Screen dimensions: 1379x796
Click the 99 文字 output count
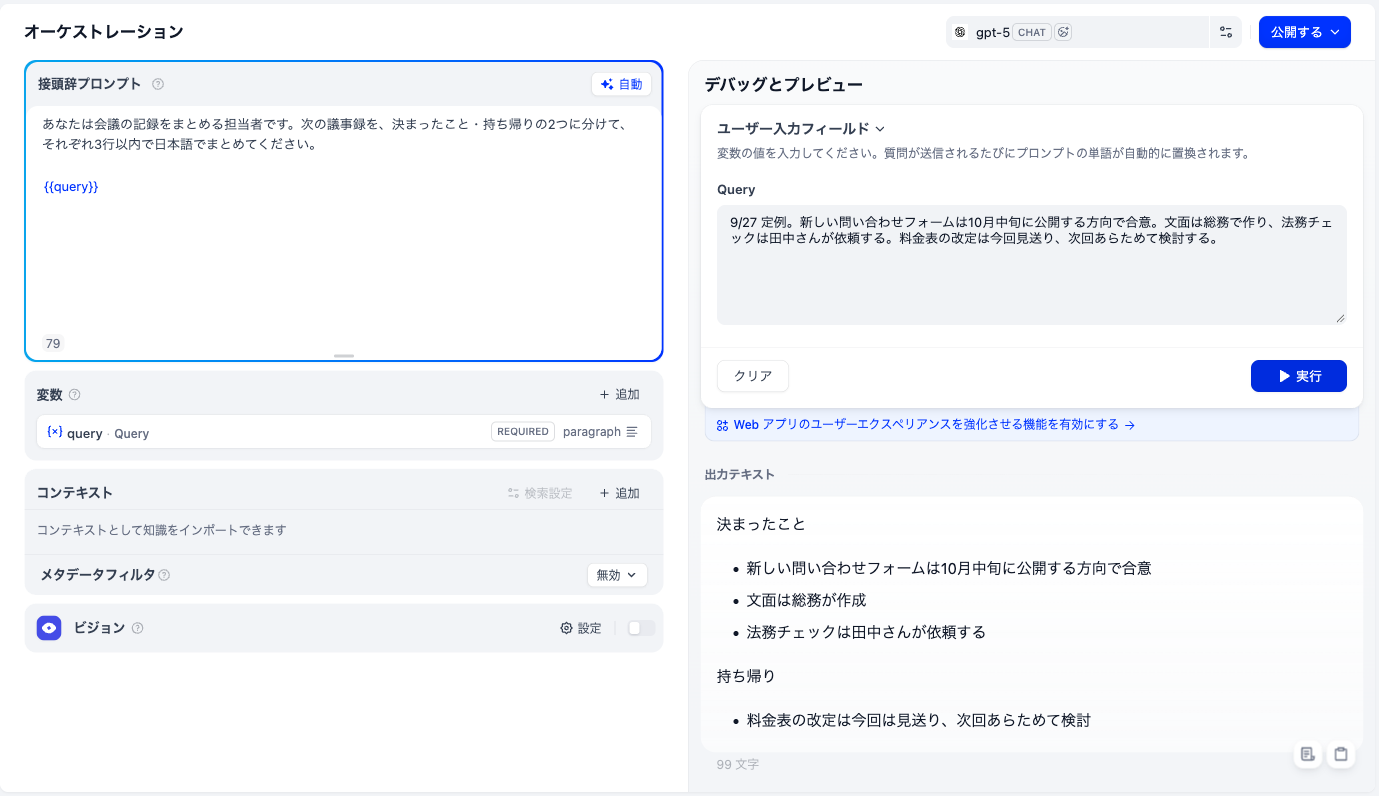point(738,764)
